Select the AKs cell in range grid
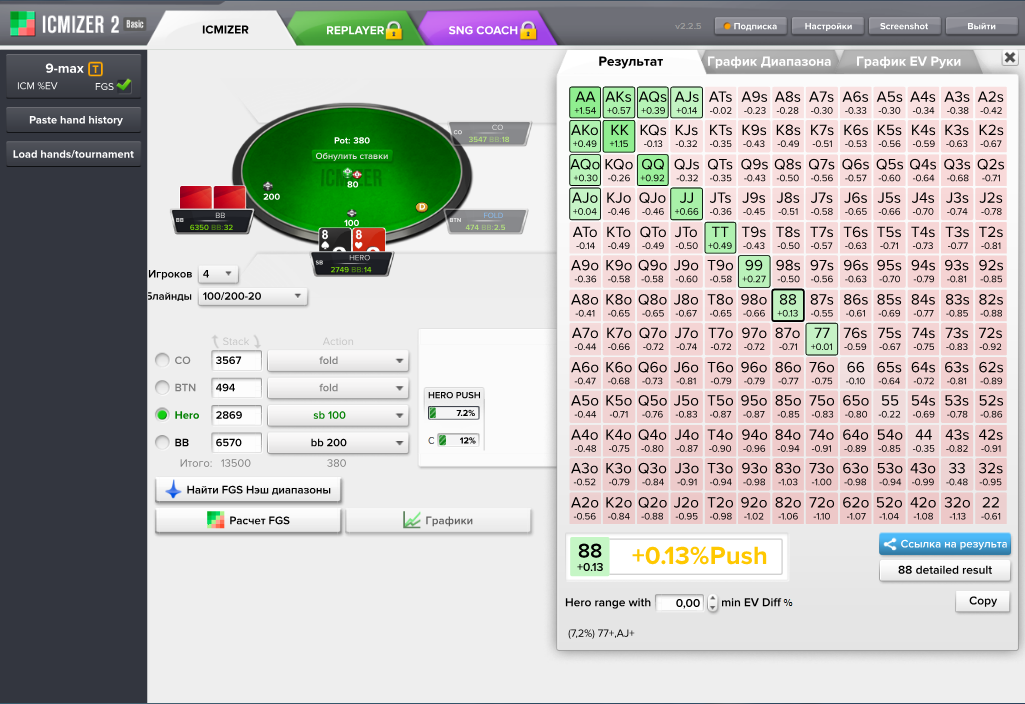Image resolution: width=1025 pixels, height=704 pixels. tap(618, 103)
